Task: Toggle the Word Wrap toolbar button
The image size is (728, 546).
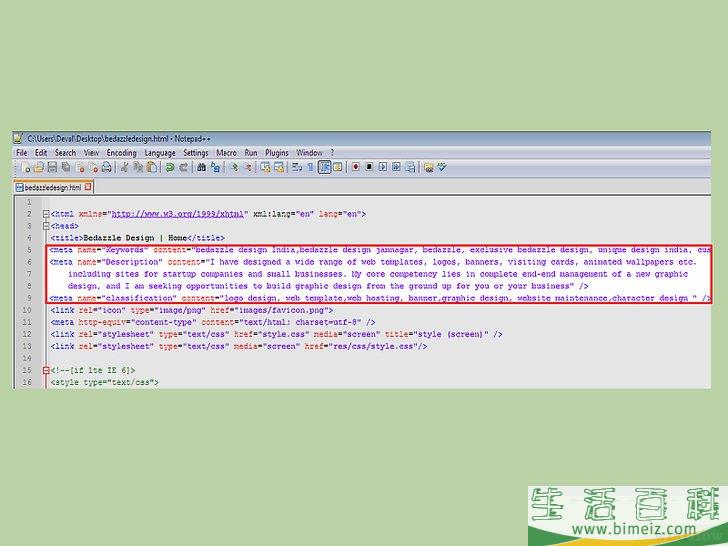Action: pos(297,167)
